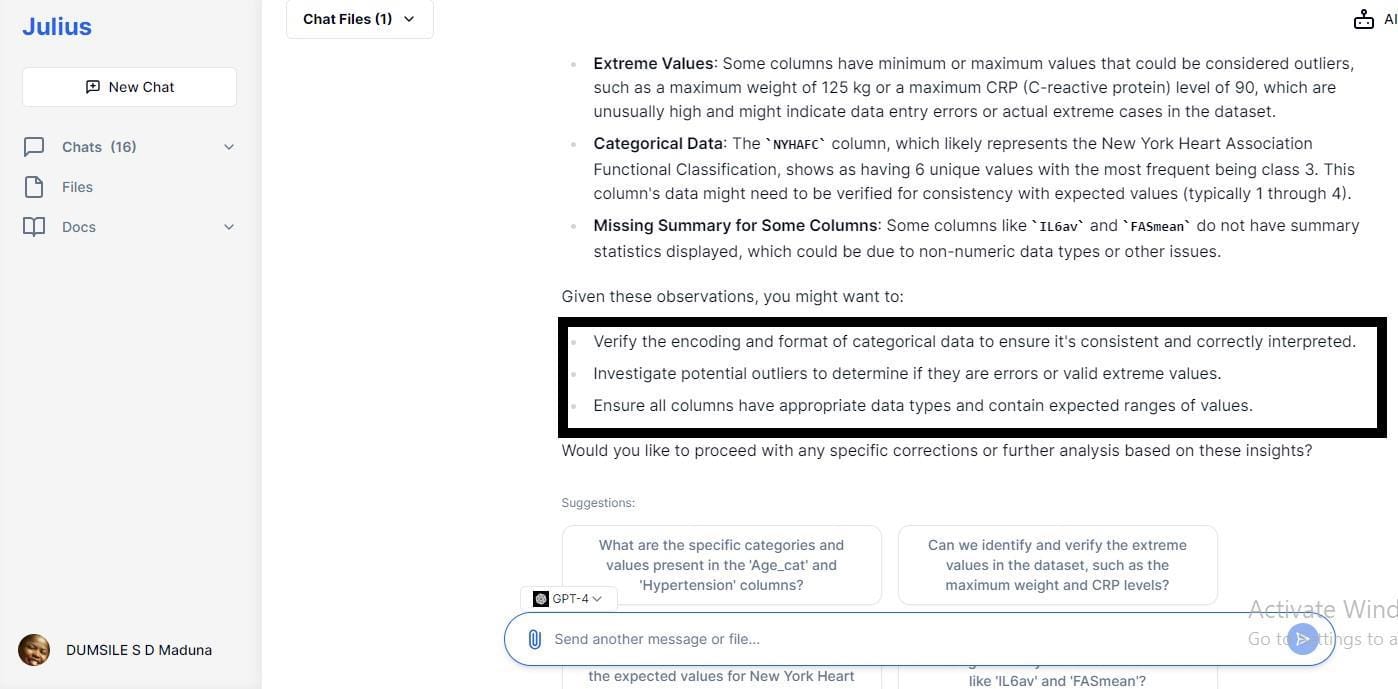Click the AI robot icon at top right

click(x=1364, y=19)
